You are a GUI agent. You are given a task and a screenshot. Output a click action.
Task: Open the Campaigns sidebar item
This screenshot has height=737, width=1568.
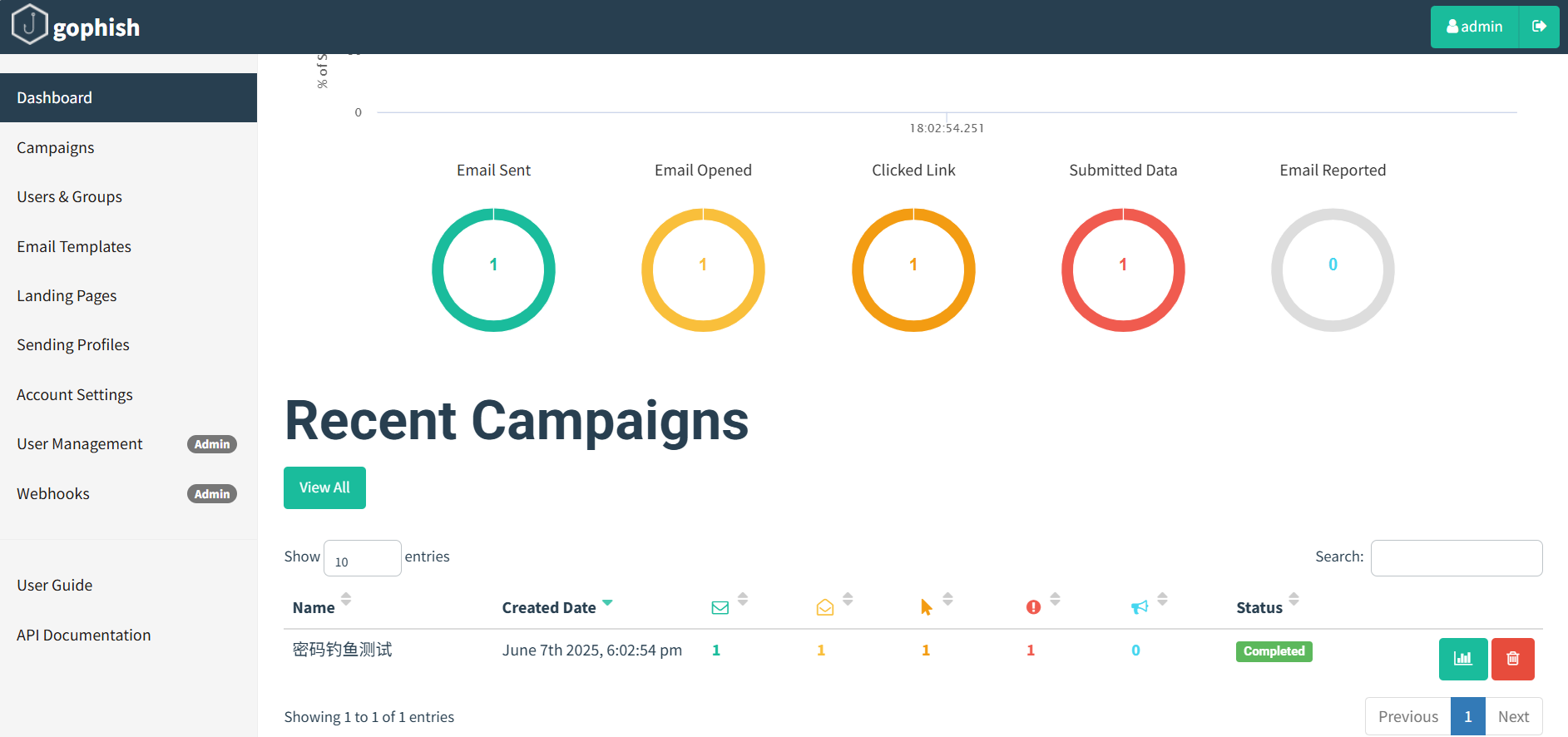[x=56, y=148]
